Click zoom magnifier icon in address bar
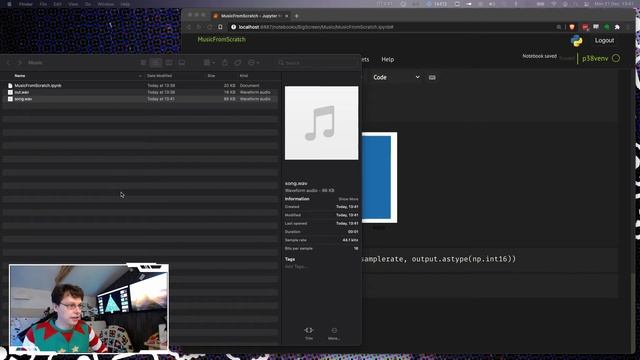This screenshot has height=360, width=640. point(558,27)
